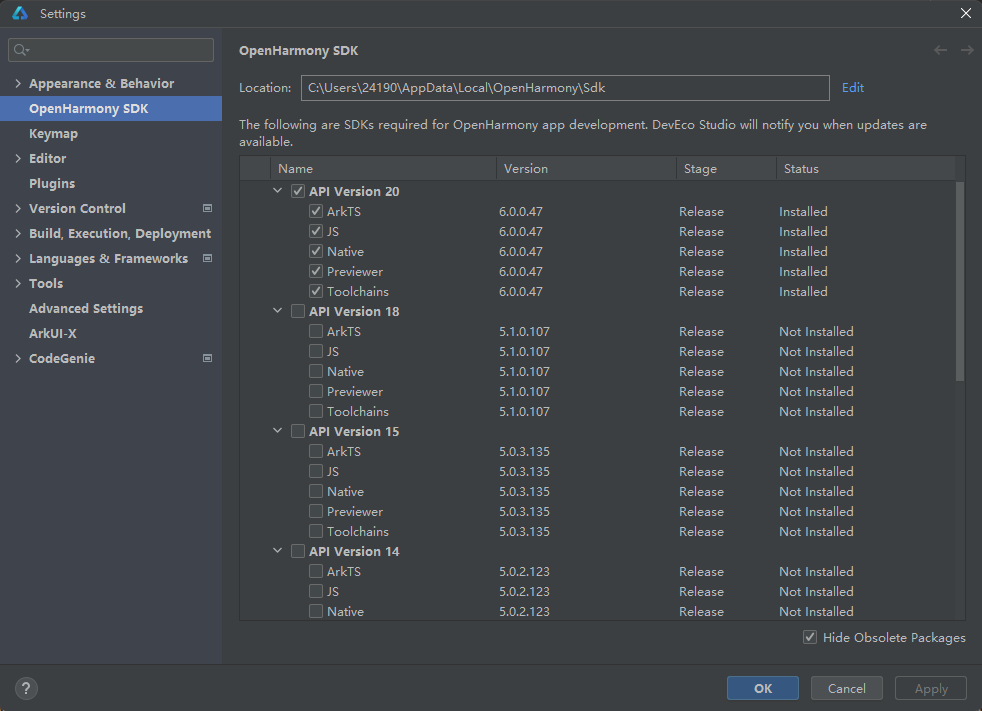
Task: Select OpenHarmony SDK settings page
Action: (111, 108)
